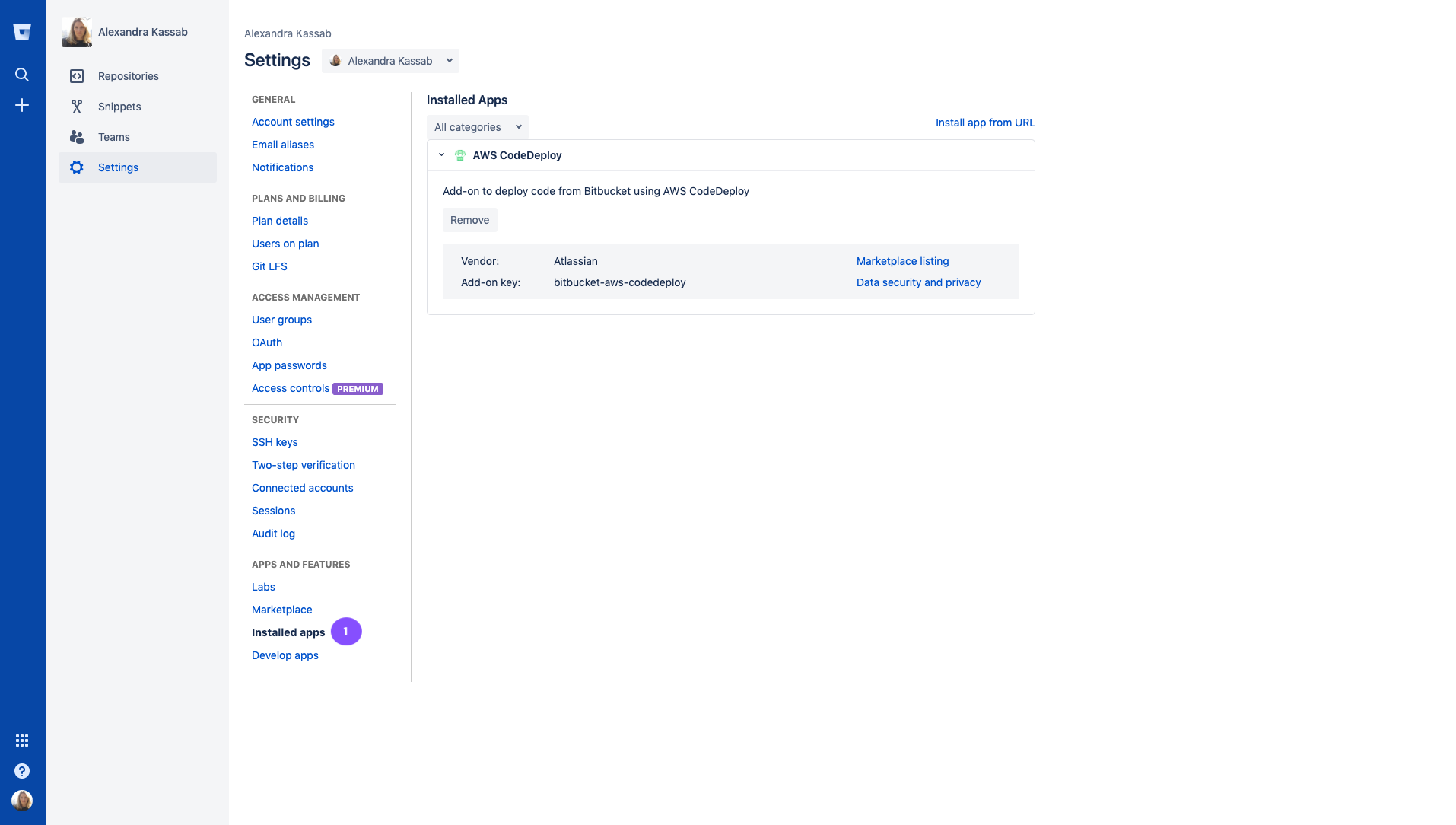Open Users on plan

[285, 244]
